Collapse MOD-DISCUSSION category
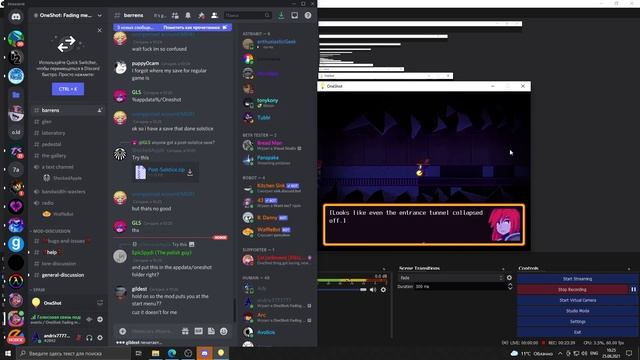 pos(50,231)
